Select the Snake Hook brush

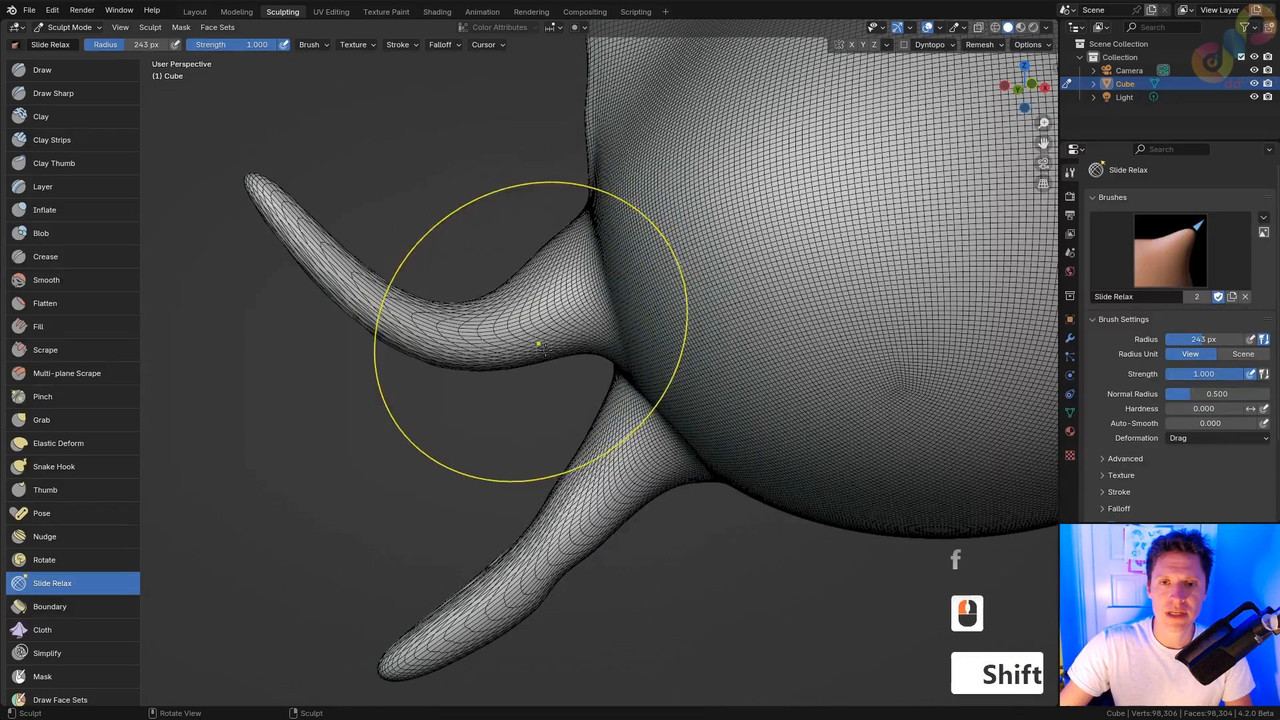click(x=72, y=466)
